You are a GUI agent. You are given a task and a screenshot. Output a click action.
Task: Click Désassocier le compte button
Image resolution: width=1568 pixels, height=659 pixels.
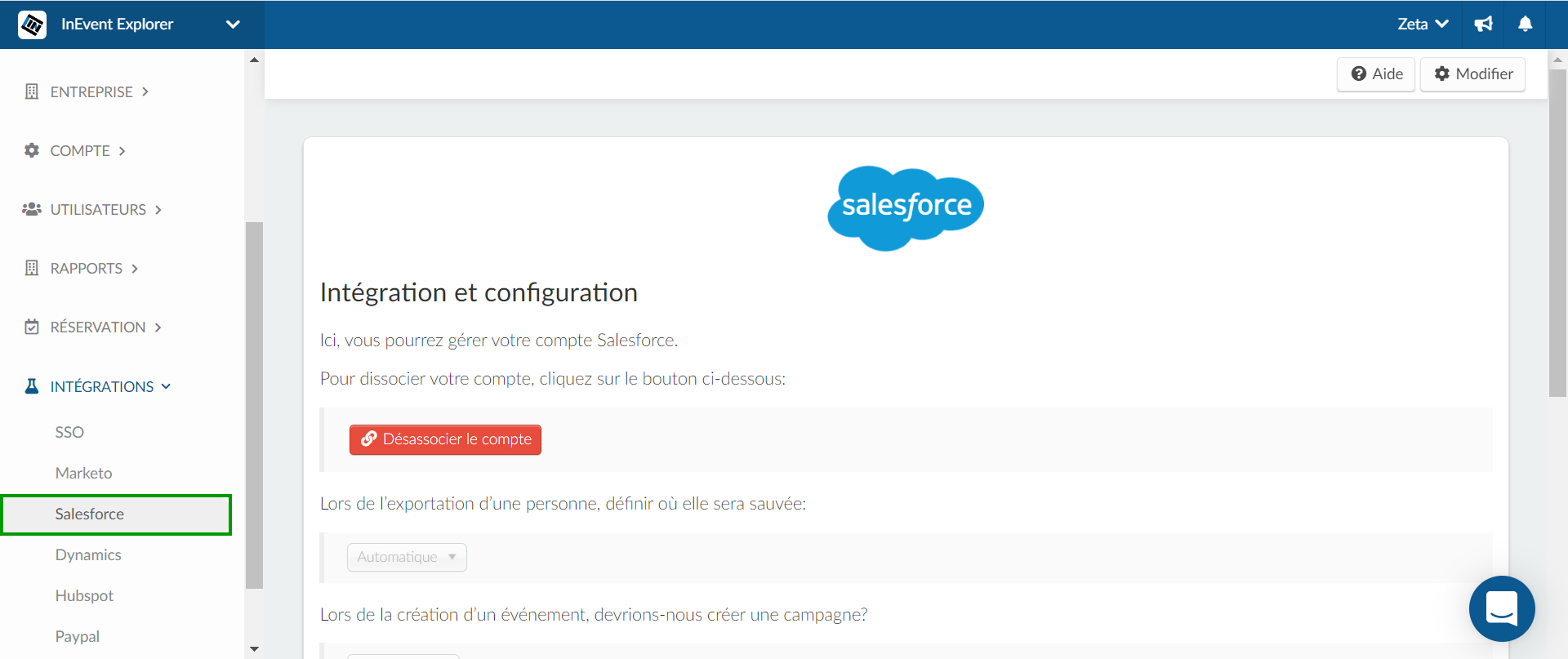coord(445,439)
